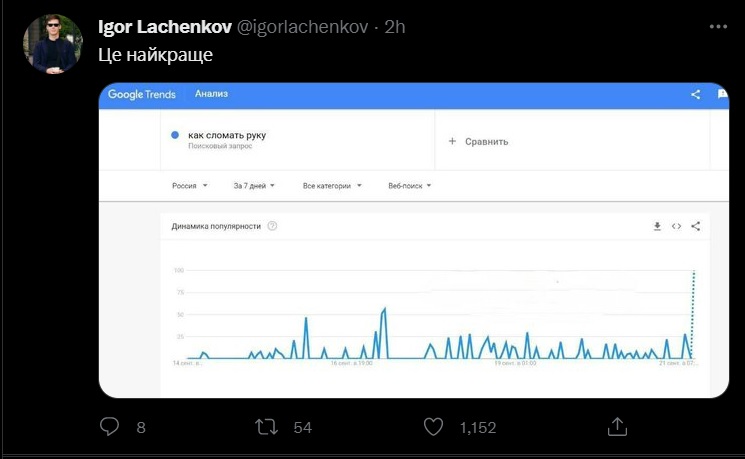Click the Сравнить add comparison button
The width and height of the screenshot is (745, 459).
tap(478, 142)
